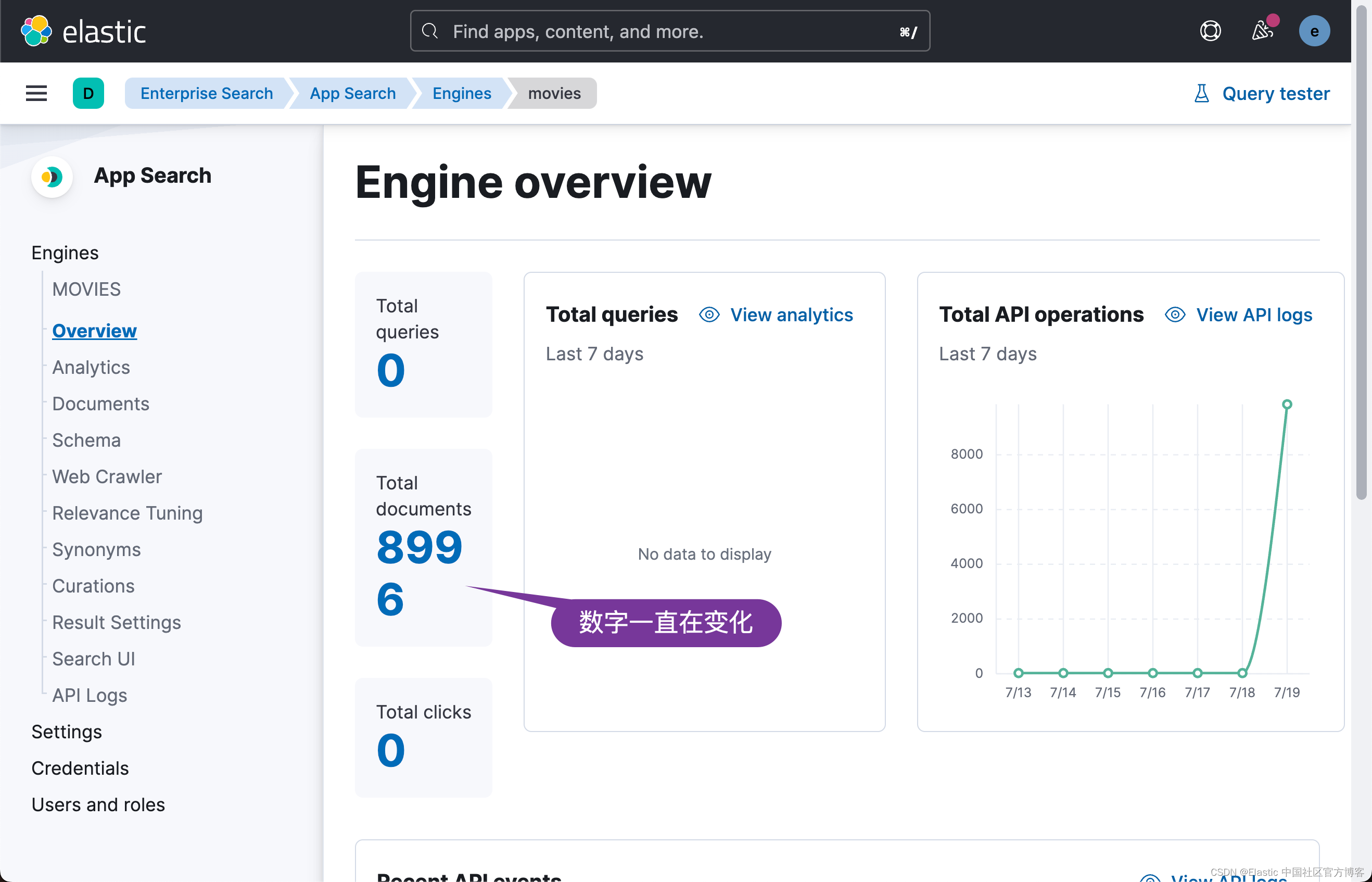Viewport: 1372px width, 882px height.
Task: Open the newsfeed celebration icon
Action: (1263, 30)
